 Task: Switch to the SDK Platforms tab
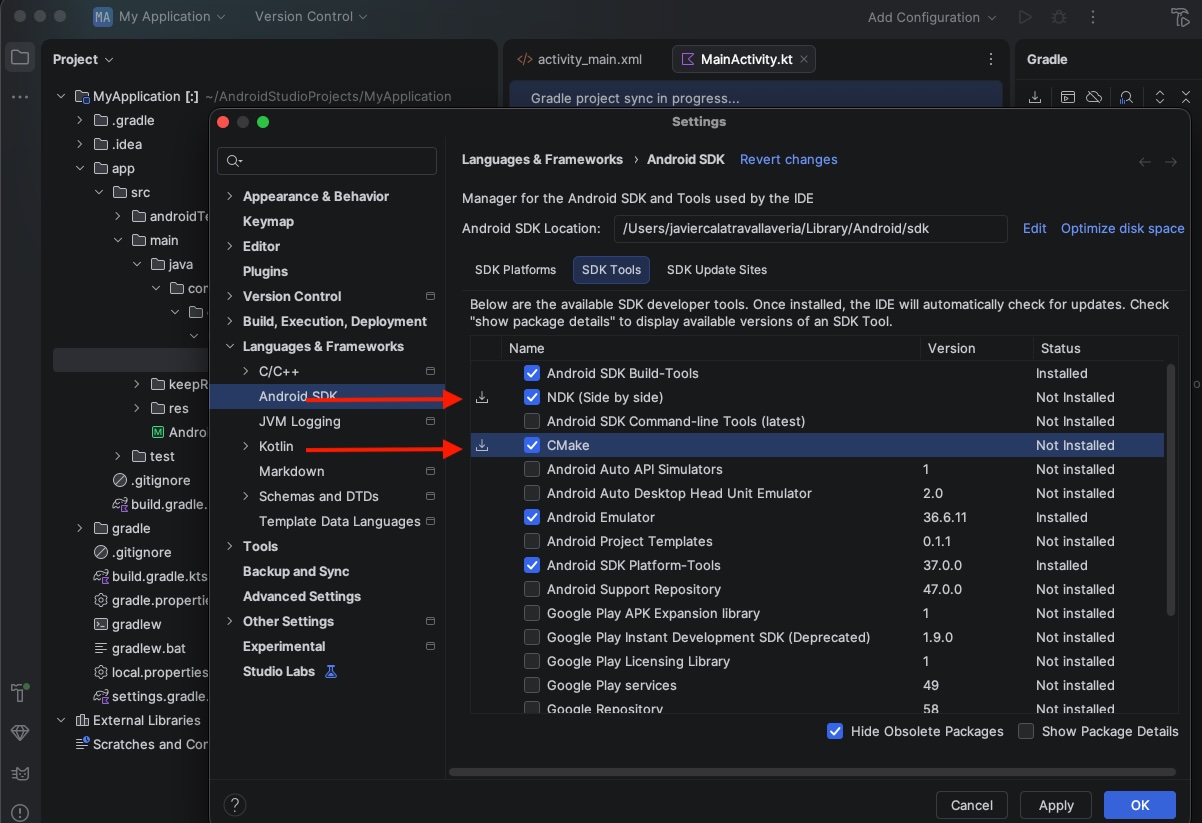pos(515,269)
